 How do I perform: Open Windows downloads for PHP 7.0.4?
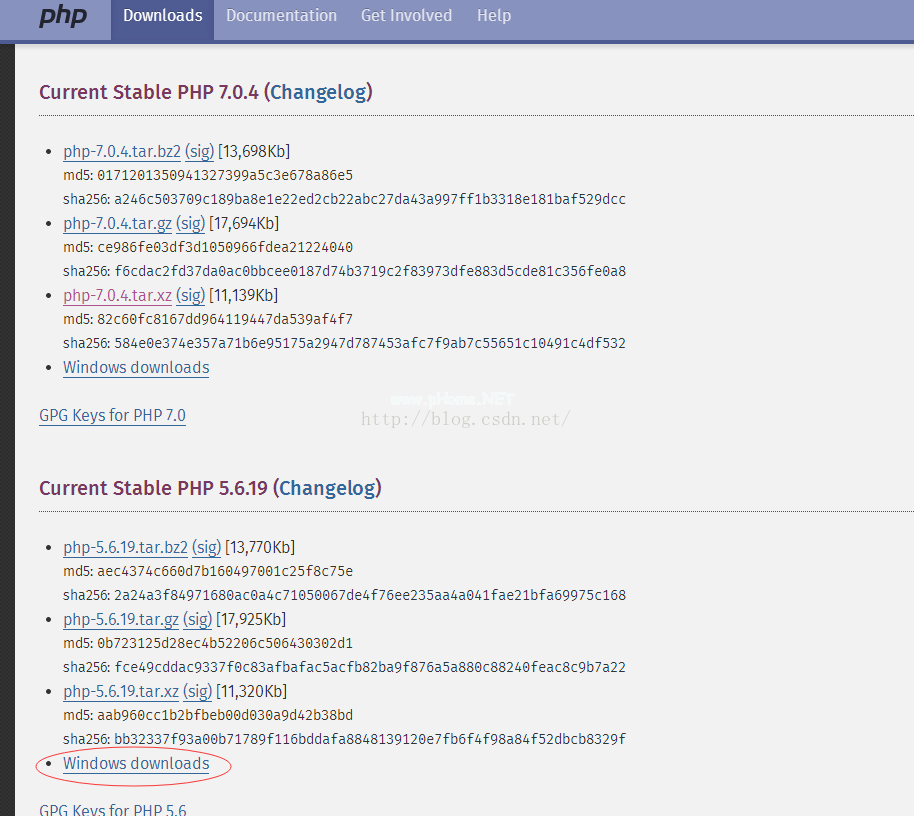[136, 368]
